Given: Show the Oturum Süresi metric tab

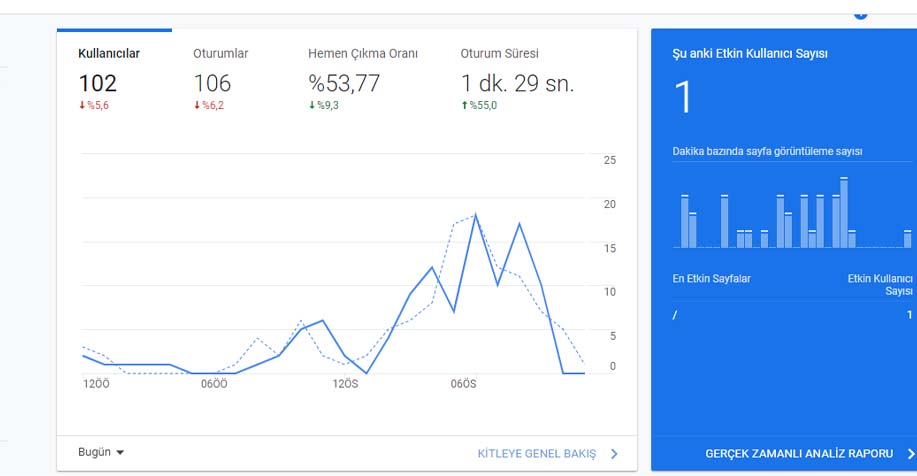Looking at the screenshot, I should point(517,77).
